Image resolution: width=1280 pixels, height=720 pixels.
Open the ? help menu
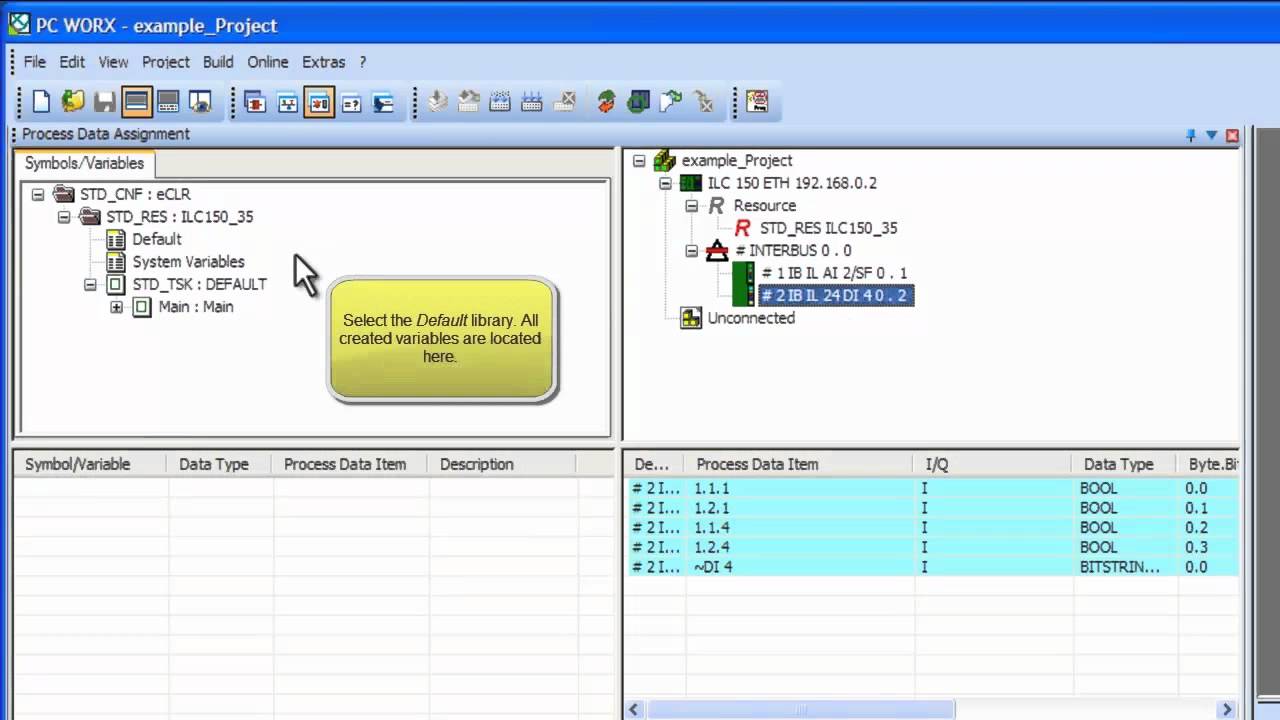[x=363, y=62]
